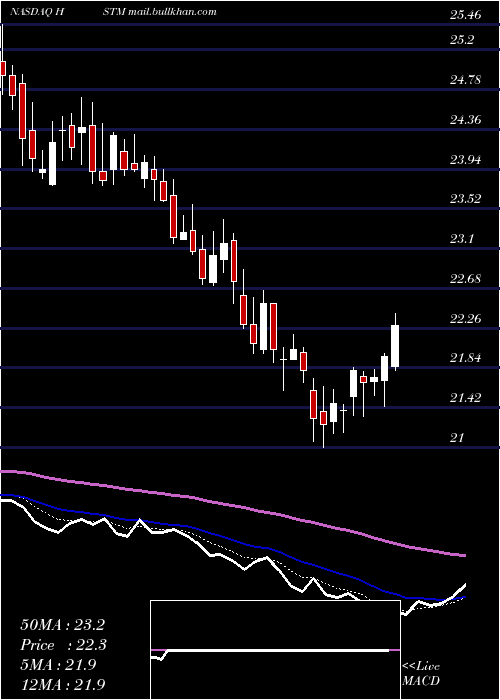Click the 21.84 price axis label

click(x=465, y=358)
